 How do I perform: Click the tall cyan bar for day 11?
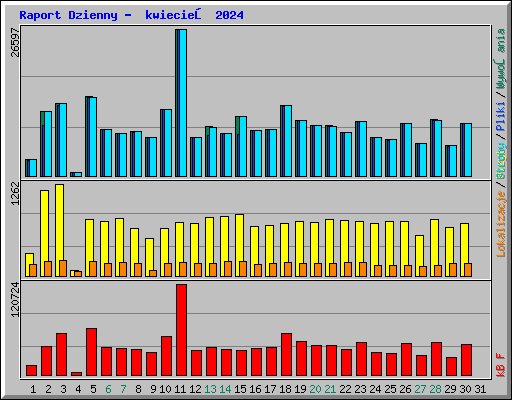click(182, 103)
